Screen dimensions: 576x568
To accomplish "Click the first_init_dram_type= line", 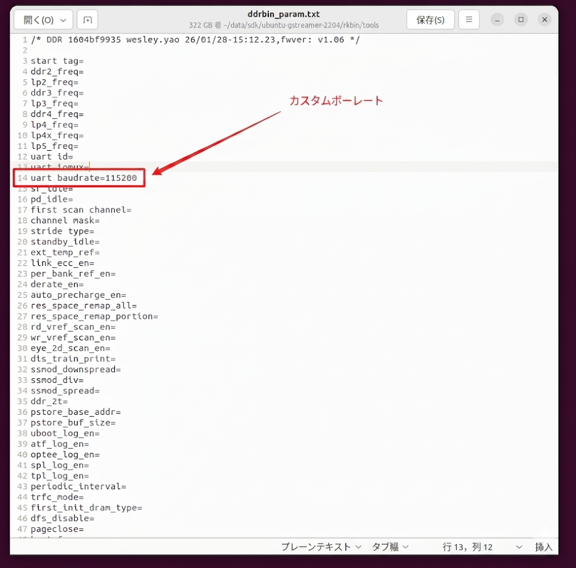I will (x=86, y=508).
